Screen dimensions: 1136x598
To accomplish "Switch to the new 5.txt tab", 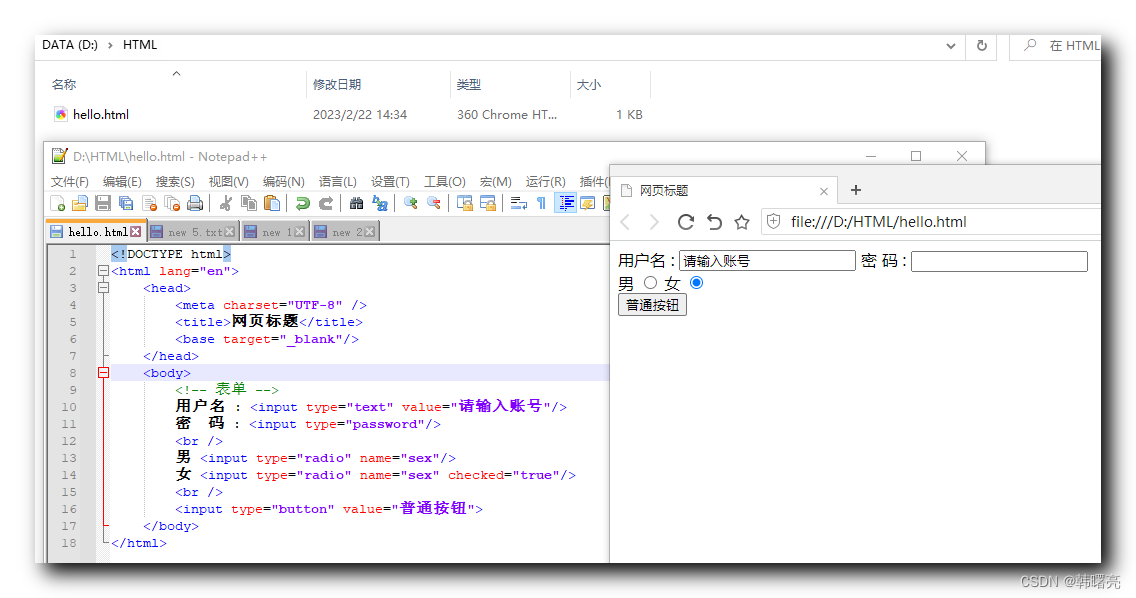I will pos(194,232).
